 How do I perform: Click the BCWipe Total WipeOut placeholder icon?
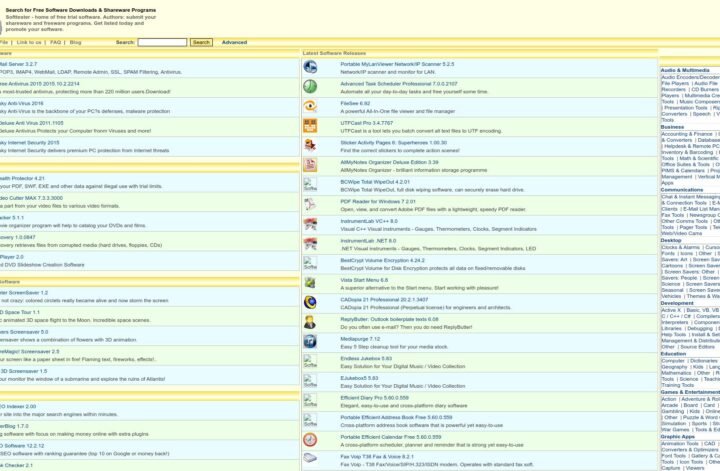point(310,185)
